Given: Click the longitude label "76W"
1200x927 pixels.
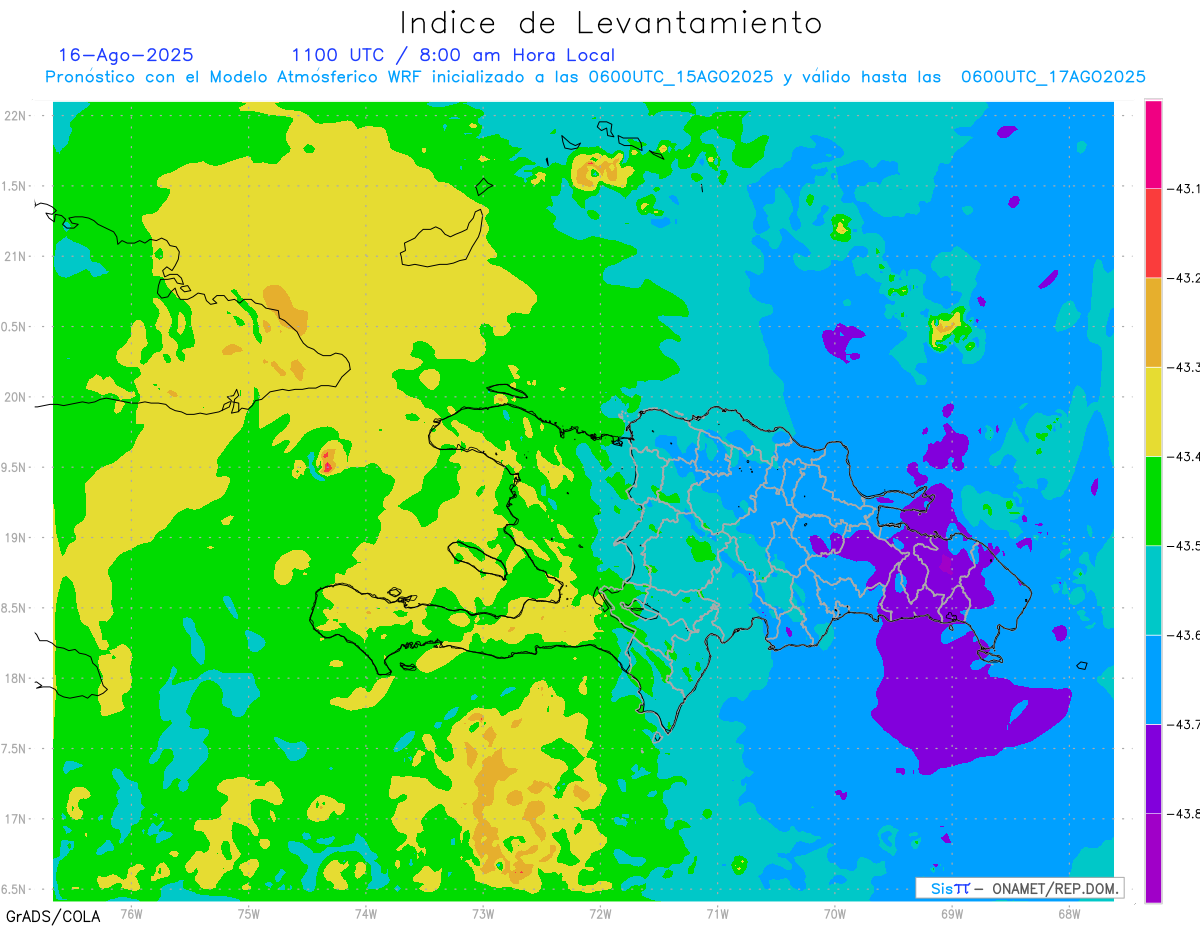Looking at the screenshot, I should point(131,913).
